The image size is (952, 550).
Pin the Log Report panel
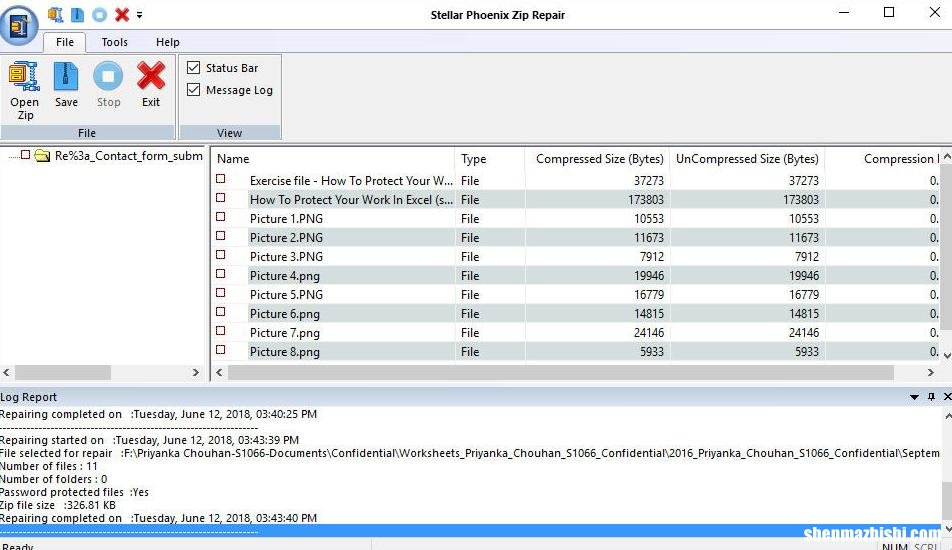[931, 396]
